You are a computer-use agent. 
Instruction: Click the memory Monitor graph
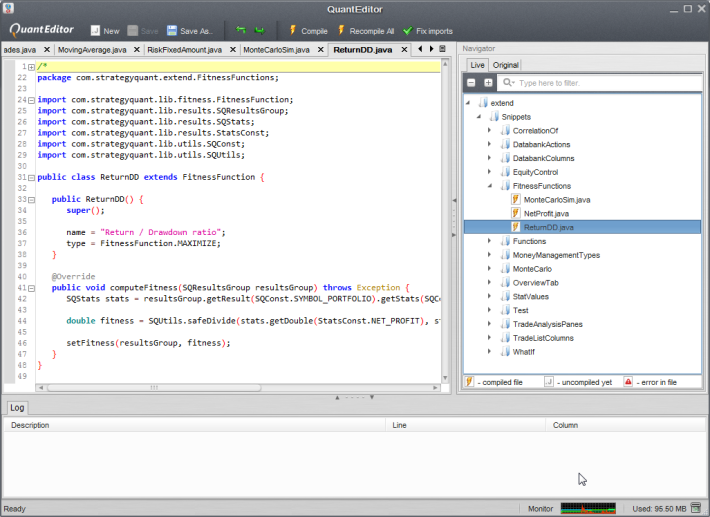point(588,508)
